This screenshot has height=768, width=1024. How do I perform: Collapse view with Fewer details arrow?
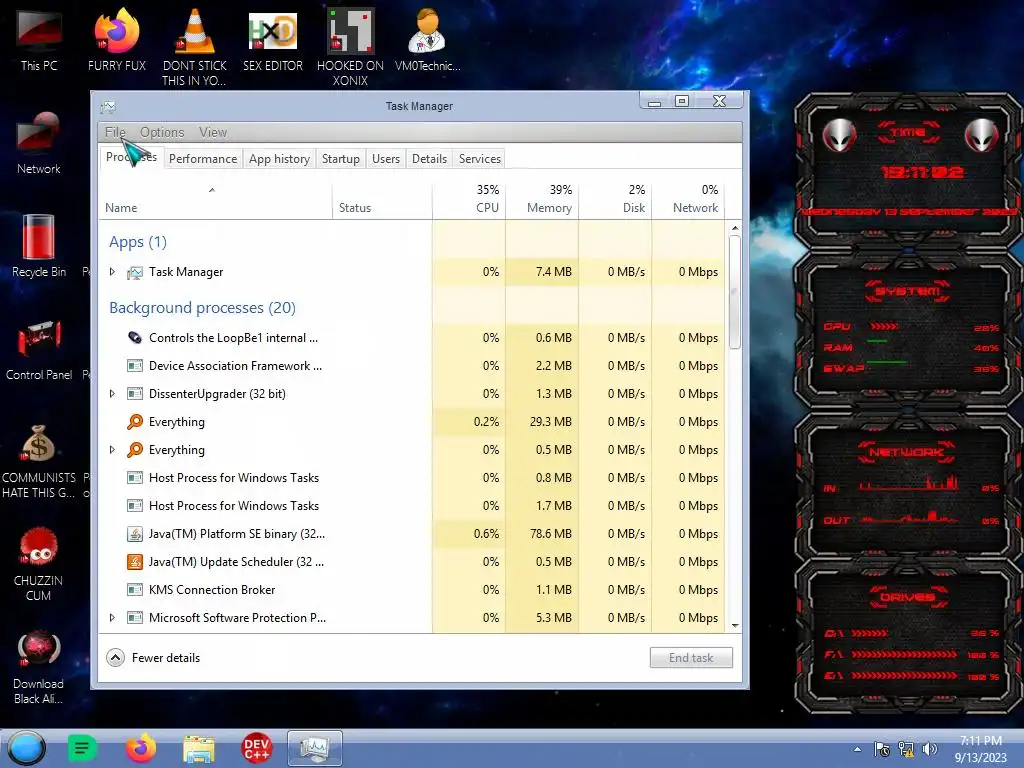click(x=116, y=658)
